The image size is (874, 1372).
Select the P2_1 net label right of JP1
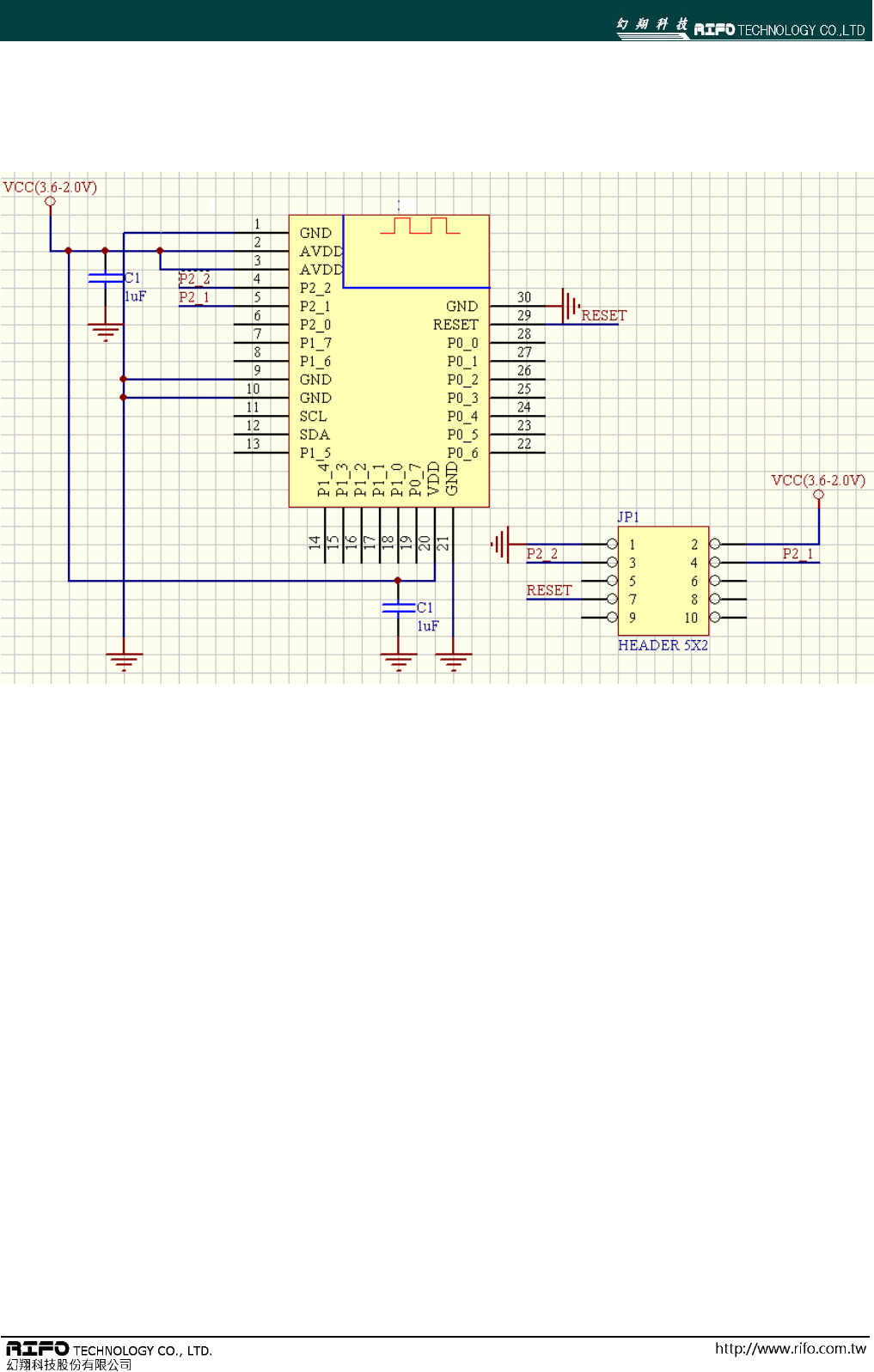click(x=798, y=554)
